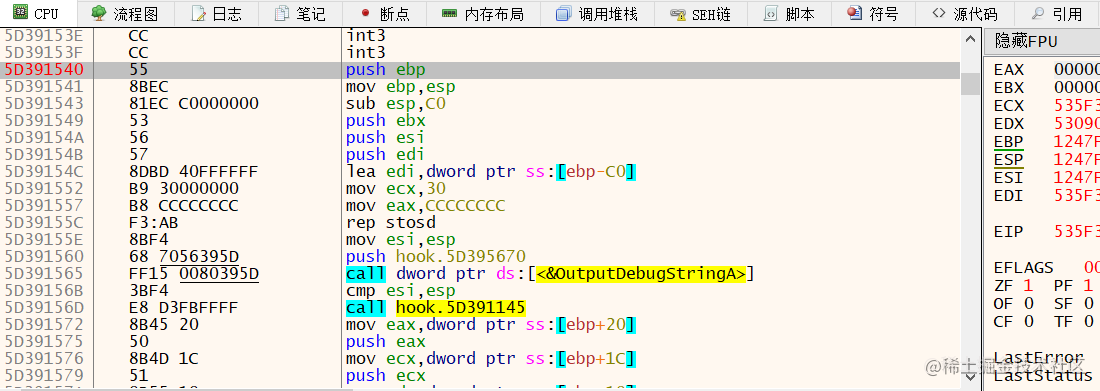Image resolution: width=1100 pixels, height=391 pixels.
Task: Switch to the 脚本 tab
Action: point(788,13)
